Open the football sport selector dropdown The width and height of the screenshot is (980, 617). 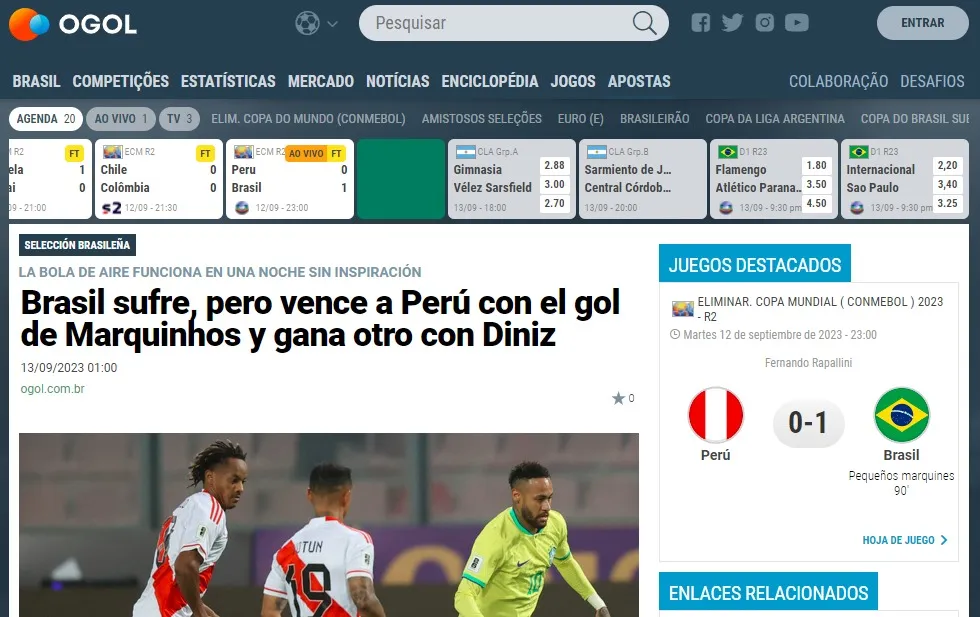(x=316, y=23)
